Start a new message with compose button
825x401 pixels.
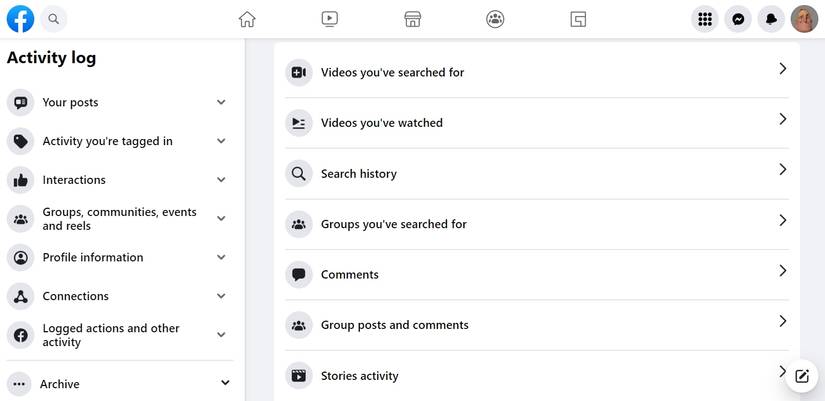point(801,376)
